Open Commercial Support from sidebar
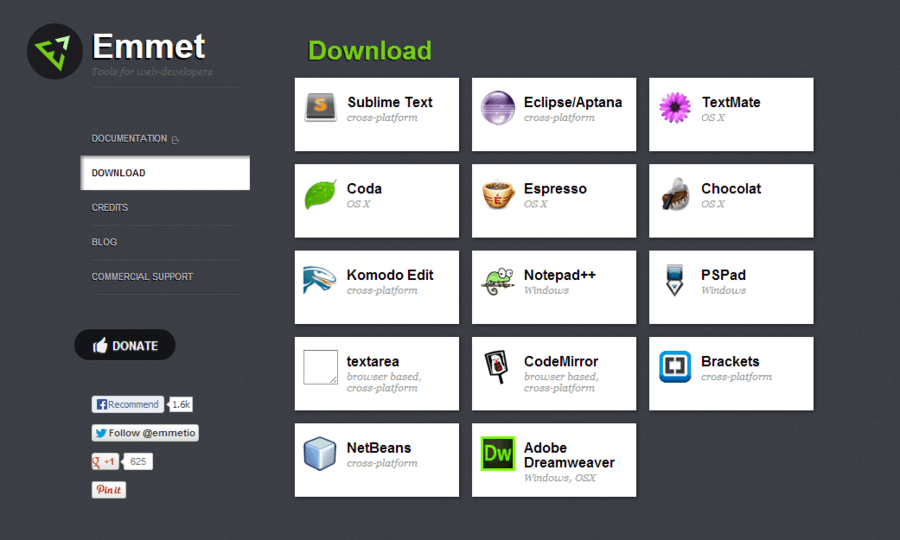Viewport: 900px width, 540px height. 142,277
